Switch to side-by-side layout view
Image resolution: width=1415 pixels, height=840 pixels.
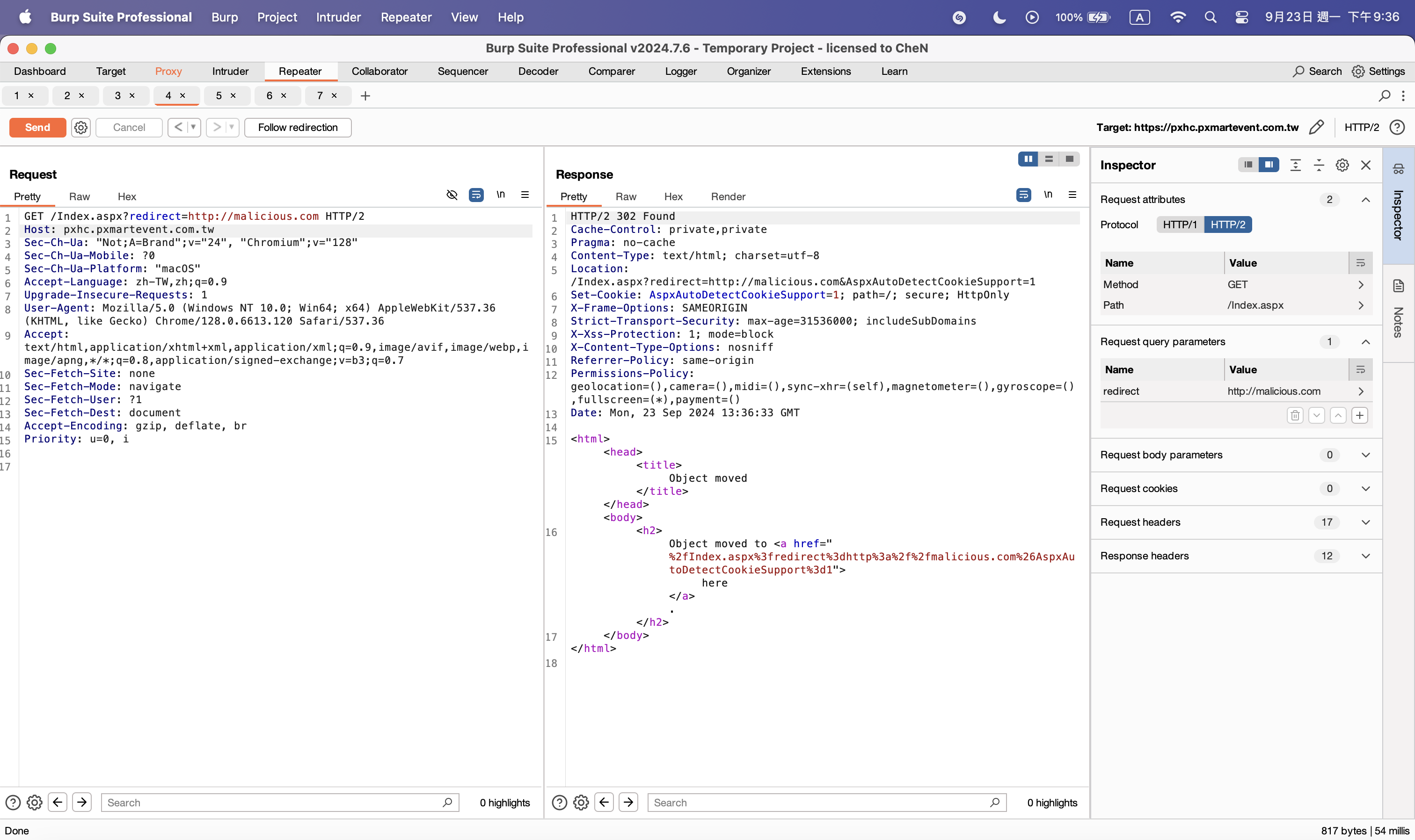tap(1028, 159)
